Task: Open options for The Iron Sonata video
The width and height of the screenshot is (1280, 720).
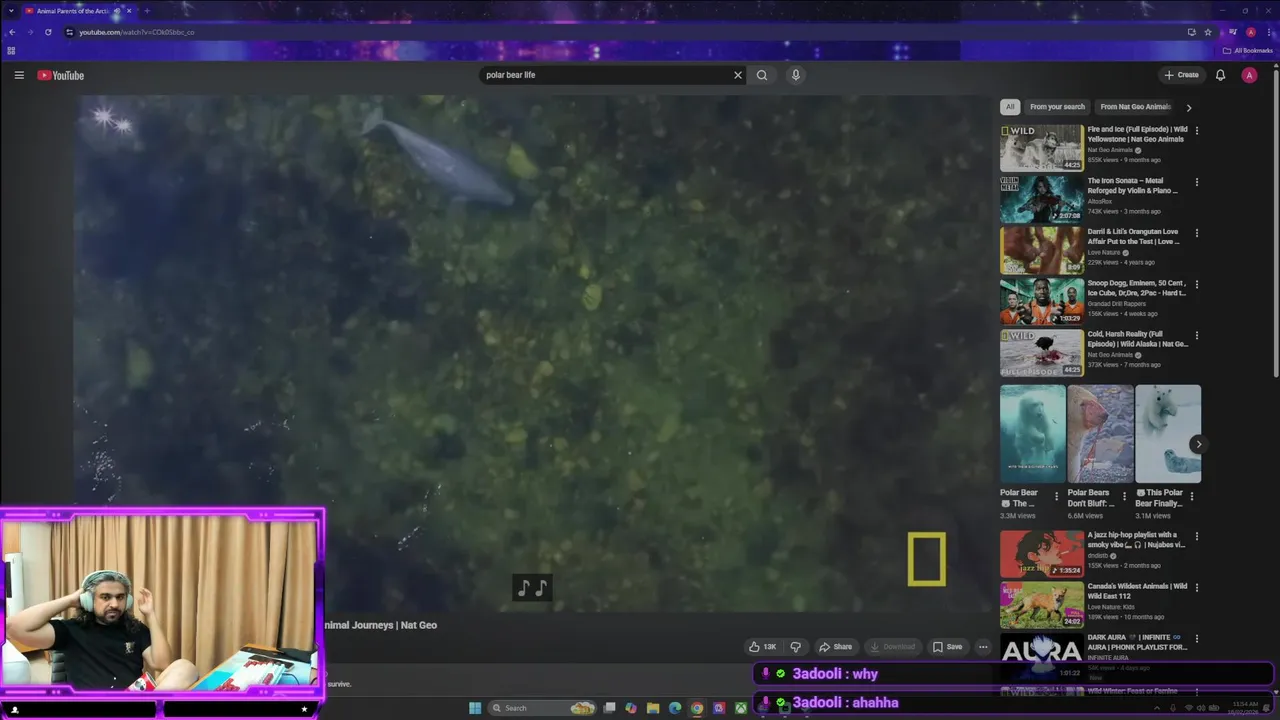Action: (1197, 182)
